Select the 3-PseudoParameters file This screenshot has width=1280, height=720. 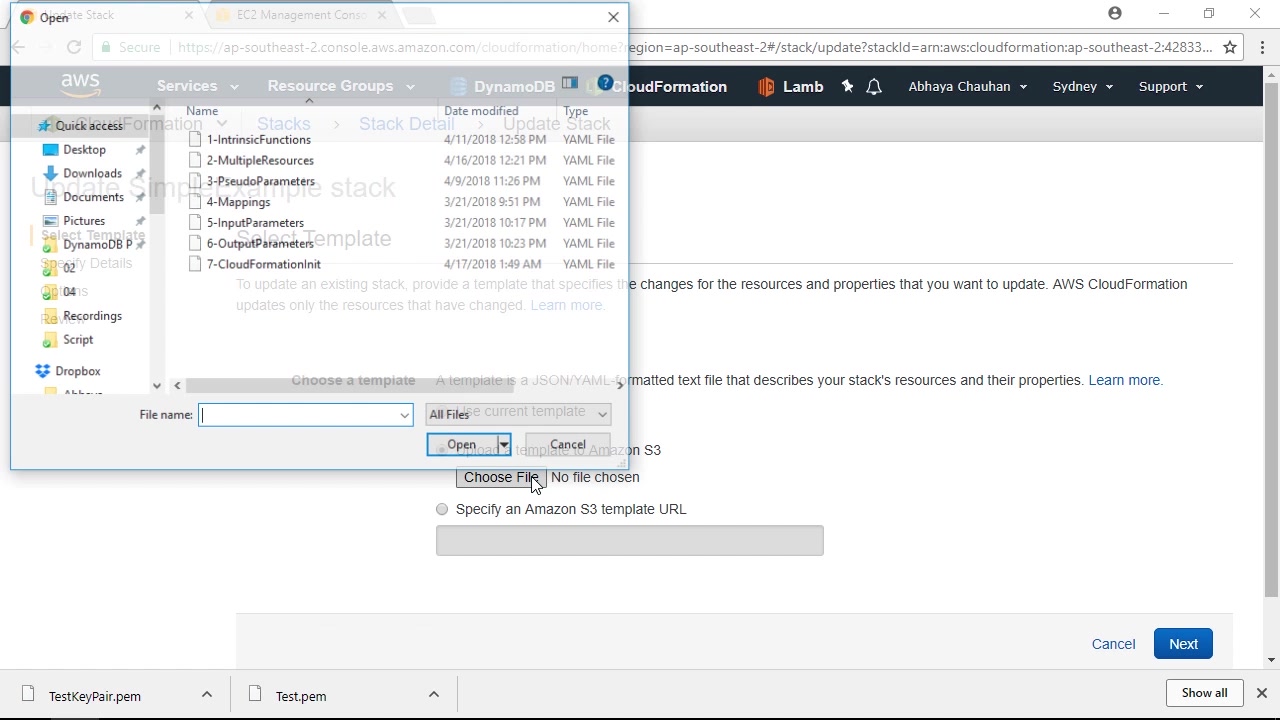tap(261, 181)
